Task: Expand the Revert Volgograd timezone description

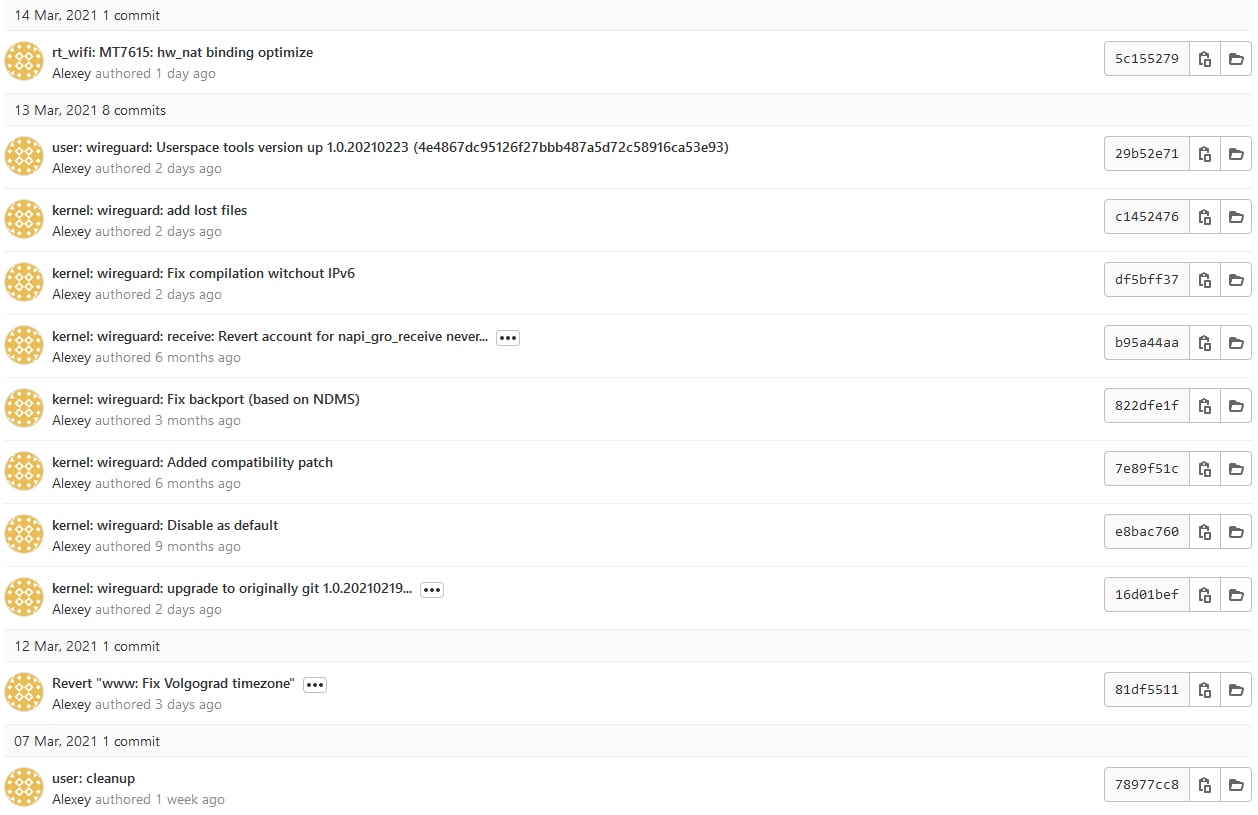Action: 315,684
